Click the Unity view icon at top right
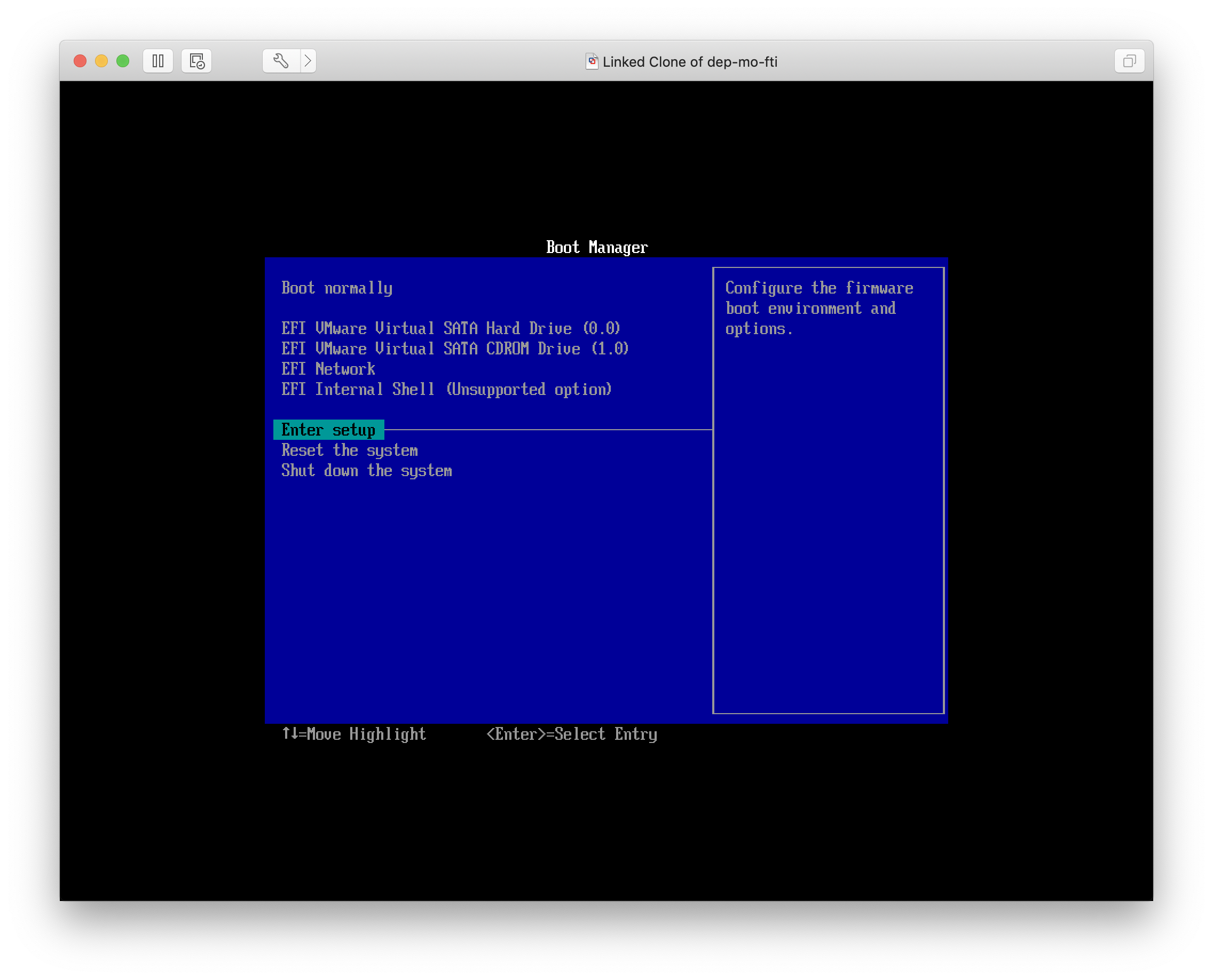Screen dimensions: 1213x980 coord(1129,61)
